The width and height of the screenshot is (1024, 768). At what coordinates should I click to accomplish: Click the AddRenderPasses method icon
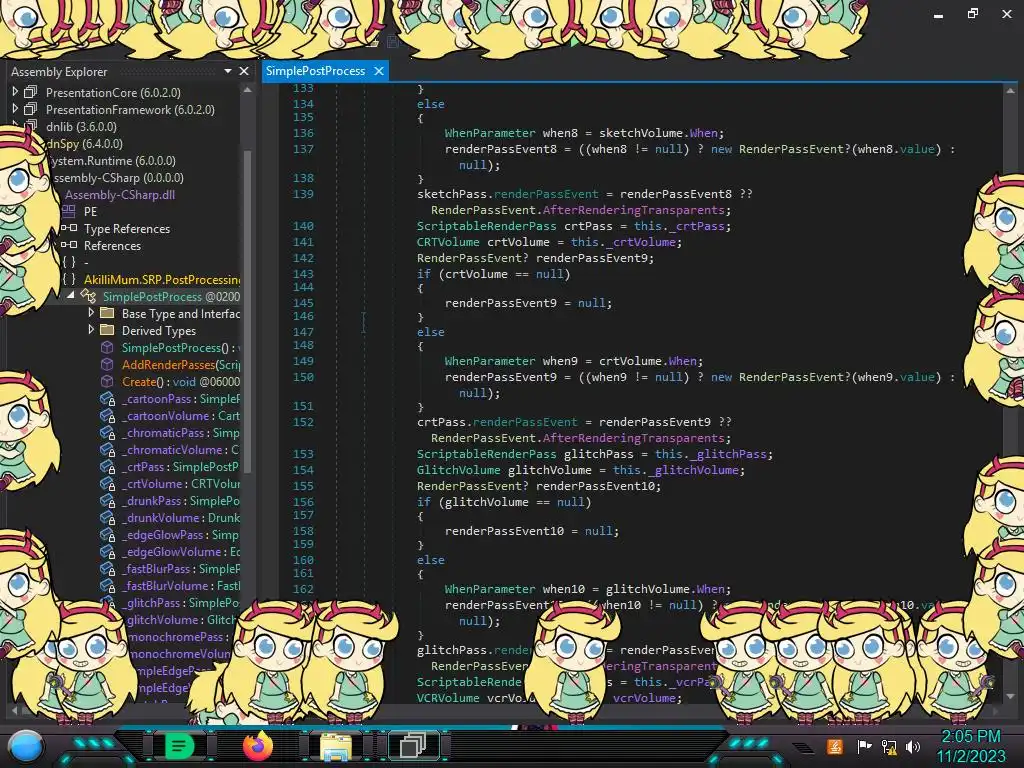click(x=107, y=364)
